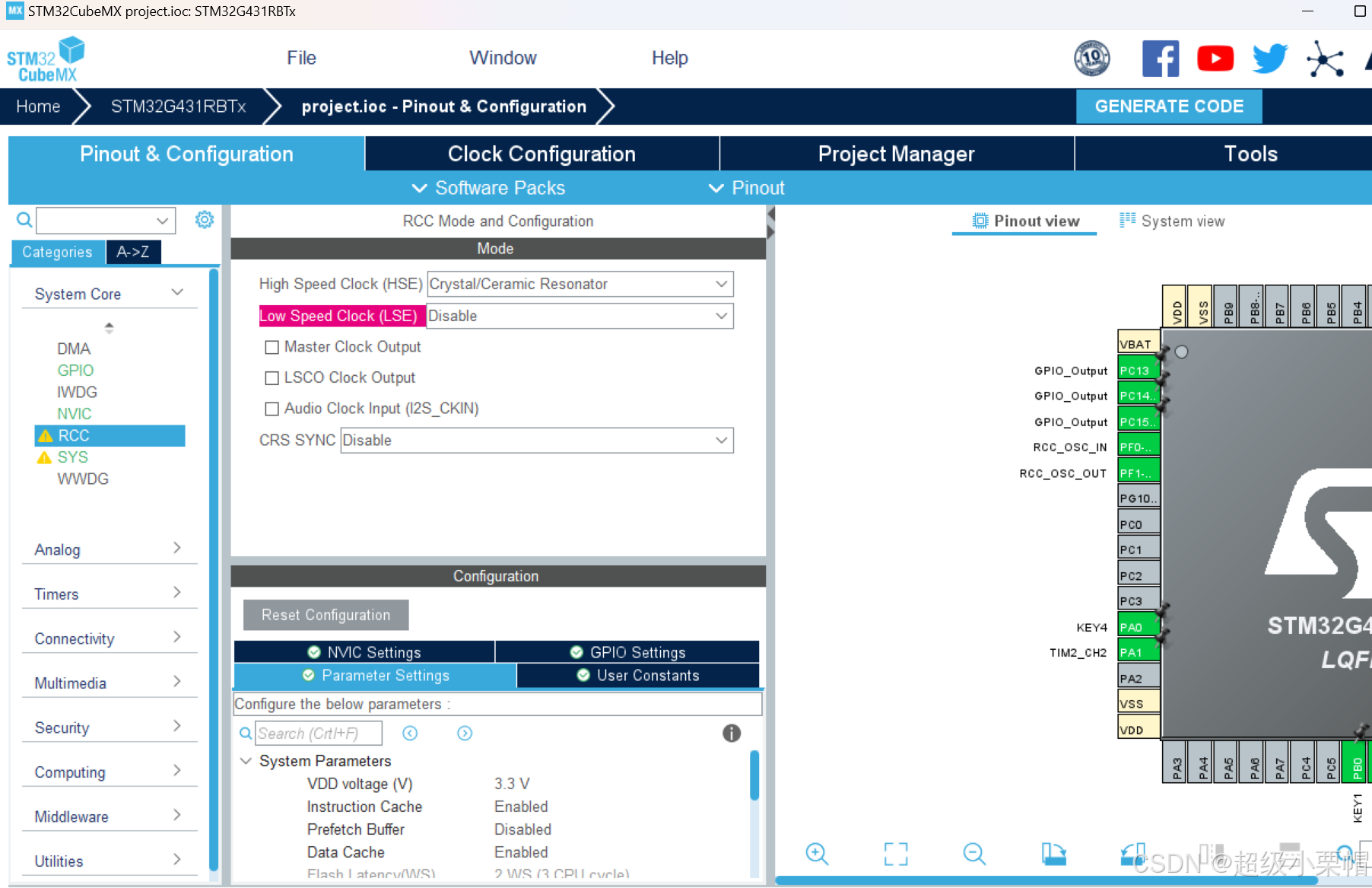The image size is (1372, 888).
Task: Open the CRS SYNC dropdown
Action: coord(537,441)
